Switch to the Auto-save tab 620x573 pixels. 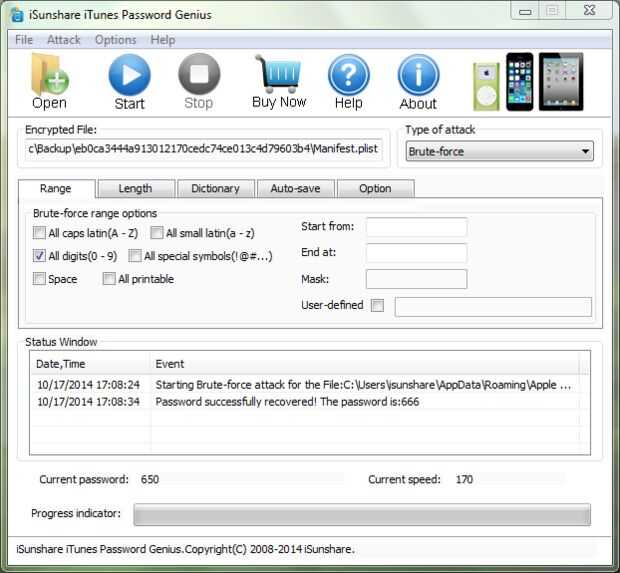[x=295, y=188]
